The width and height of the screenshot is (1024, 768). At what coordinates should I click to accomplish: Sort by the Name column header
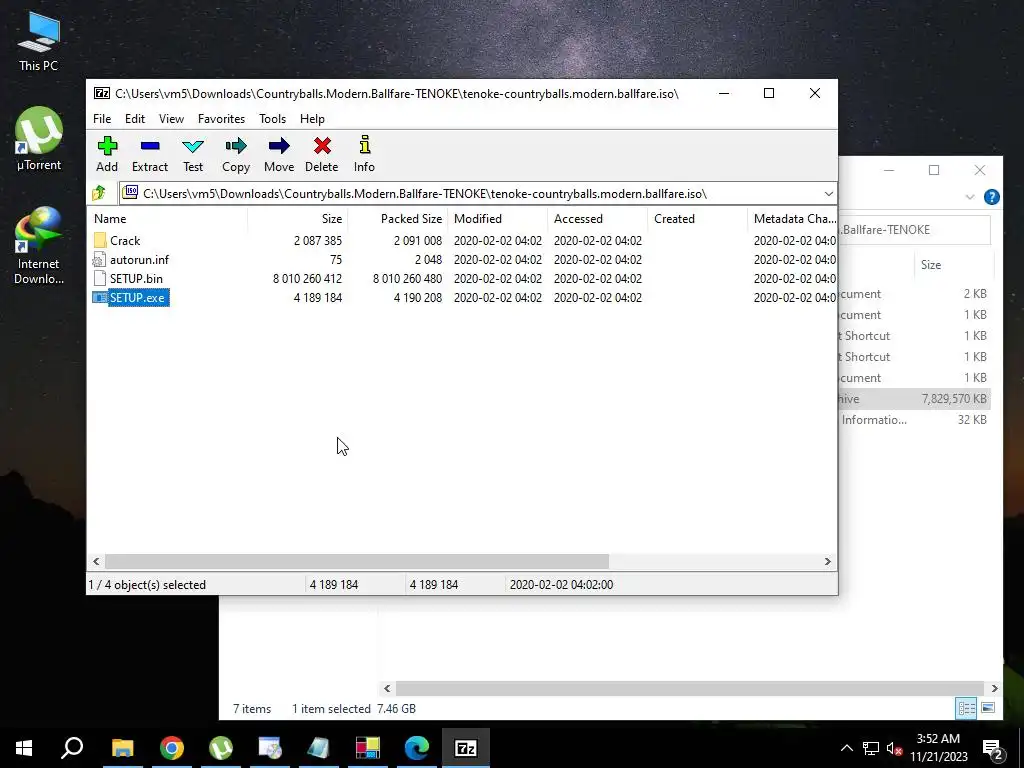tap(167, 219)
